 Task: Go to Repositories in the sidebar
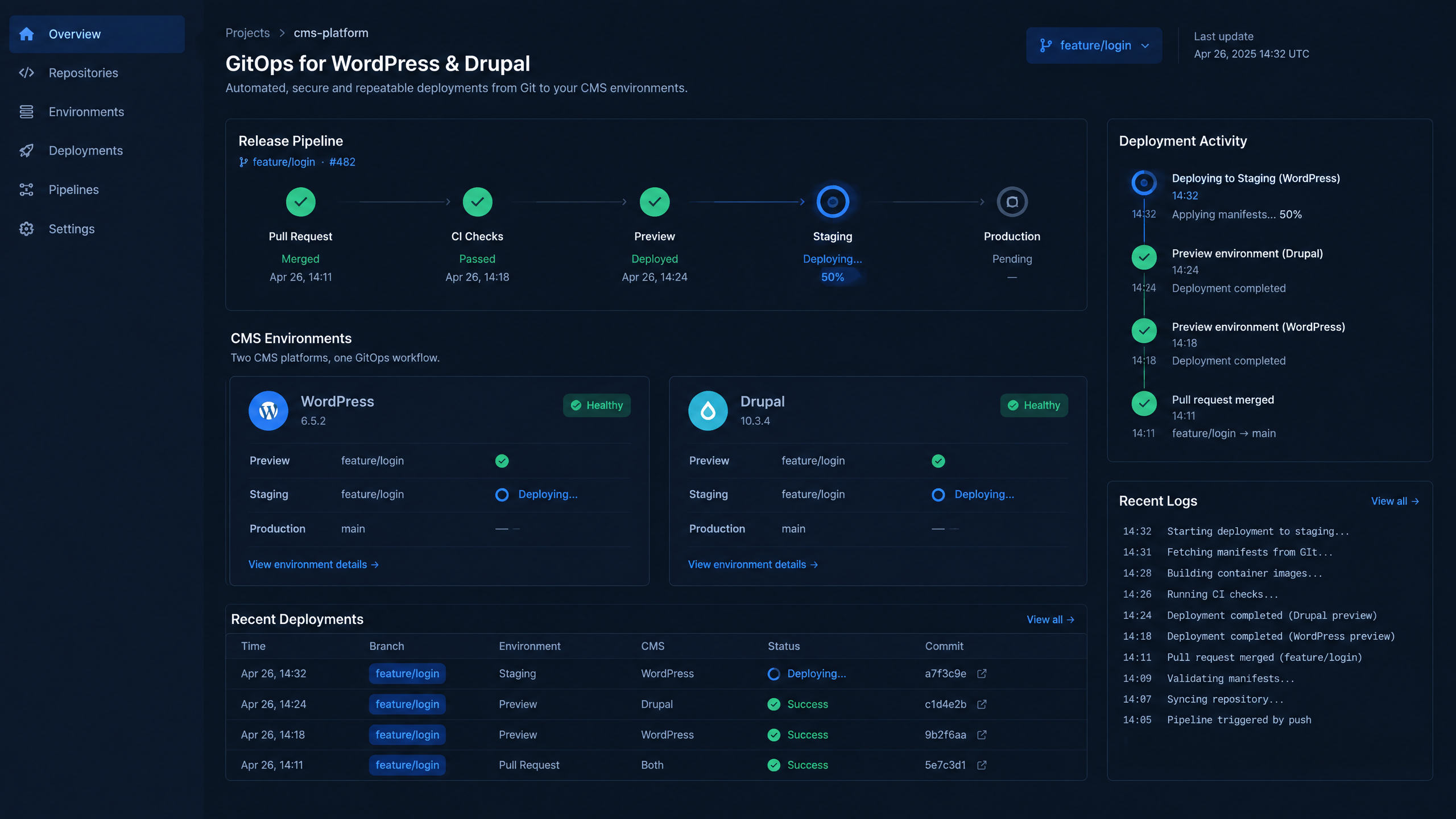click(x=83, y=73)
